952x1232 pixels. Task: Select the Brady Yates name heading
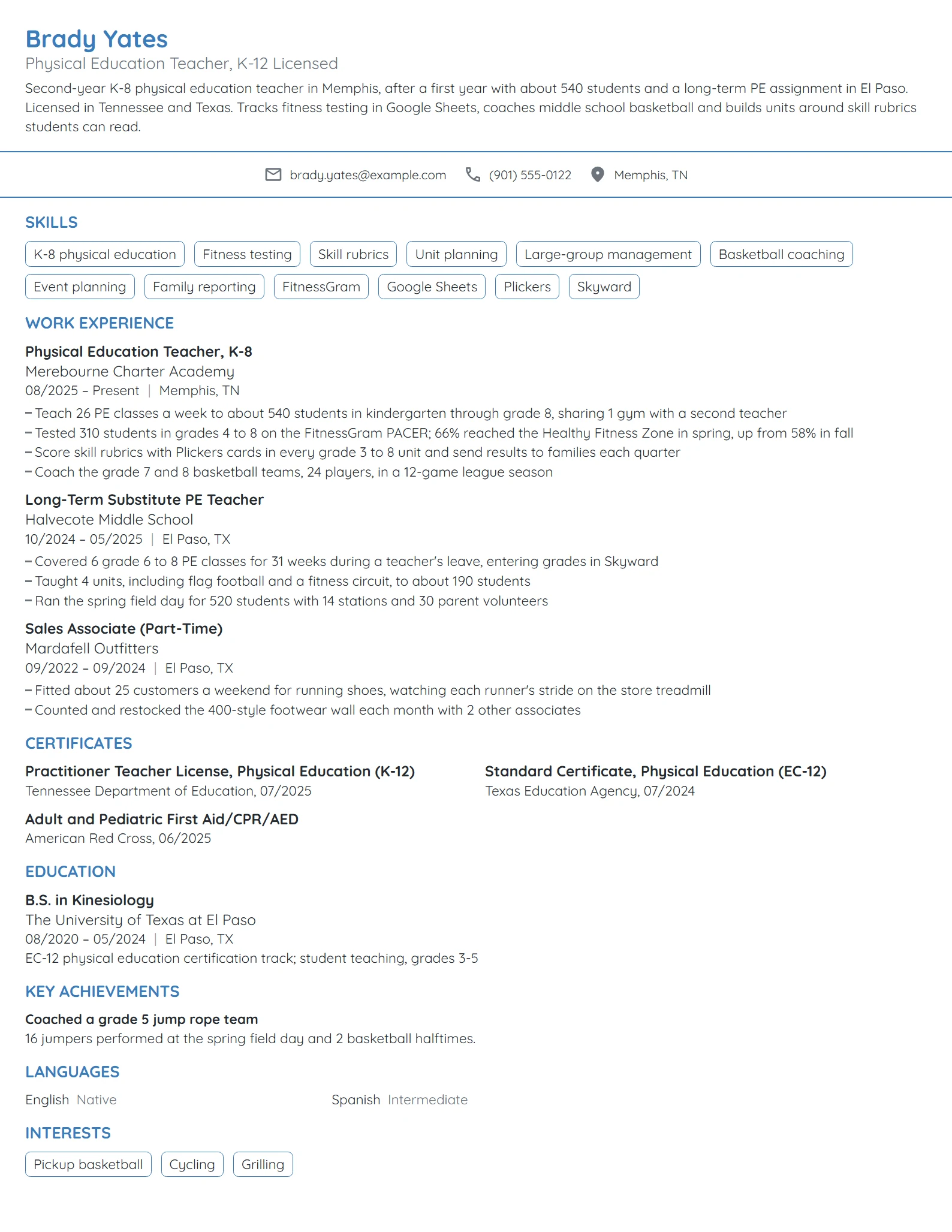tap(97, 39)
